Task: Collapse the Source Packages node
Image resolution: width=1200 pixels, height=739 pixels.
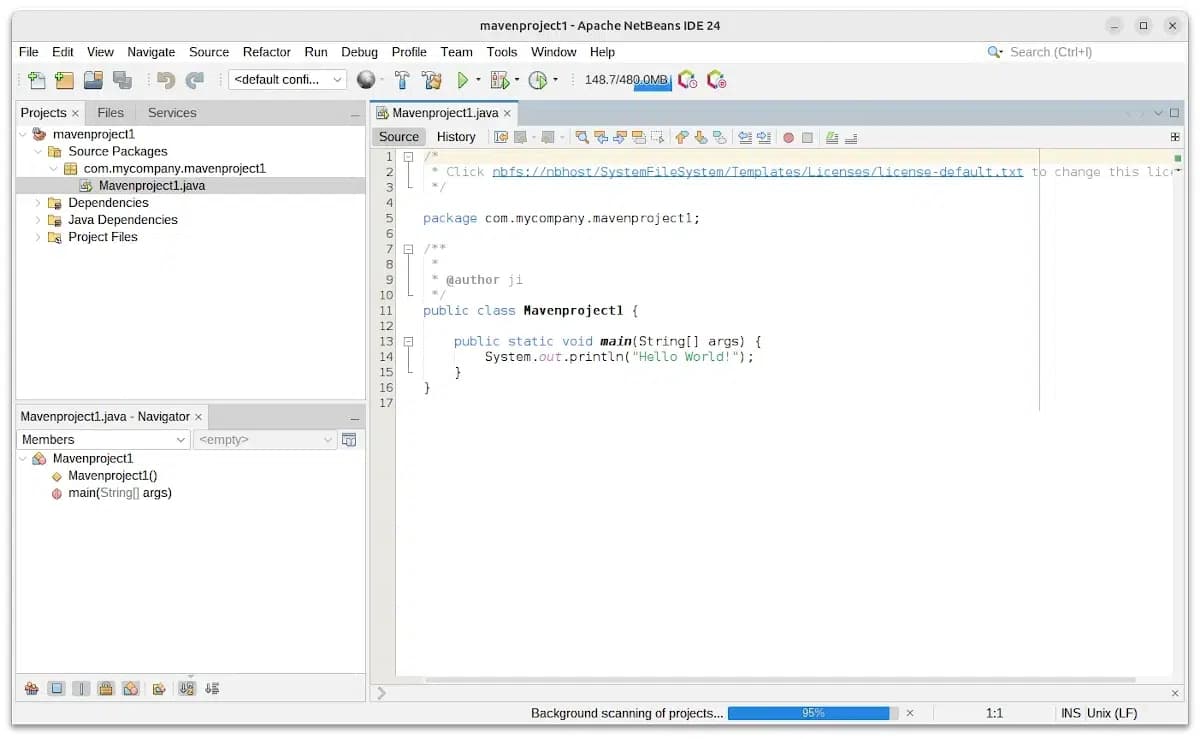Action: (39, 151)
